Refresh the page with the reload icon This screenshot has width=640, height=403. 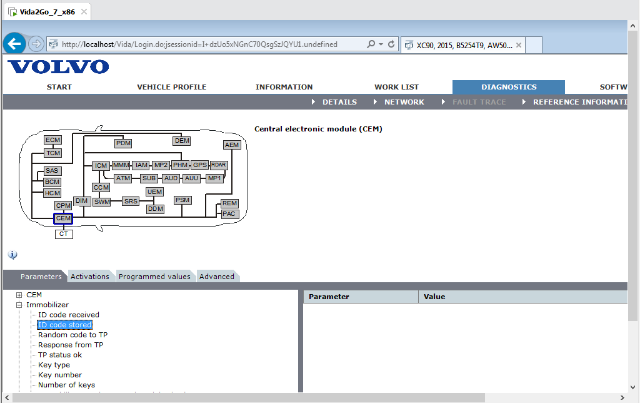pos(391,44)
